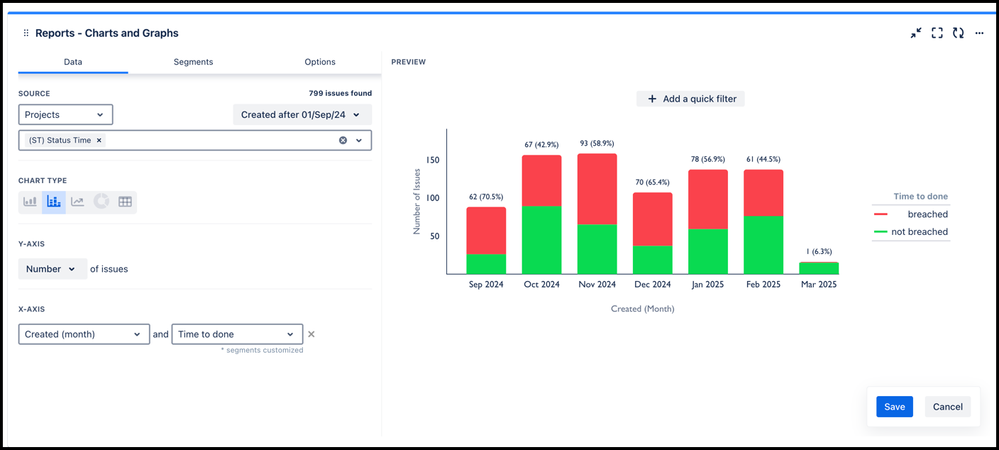Viewport: 999px width, 450px height.
Task: Open the Created (month) X-axis dropdown
Action: [x=84, y=334]
